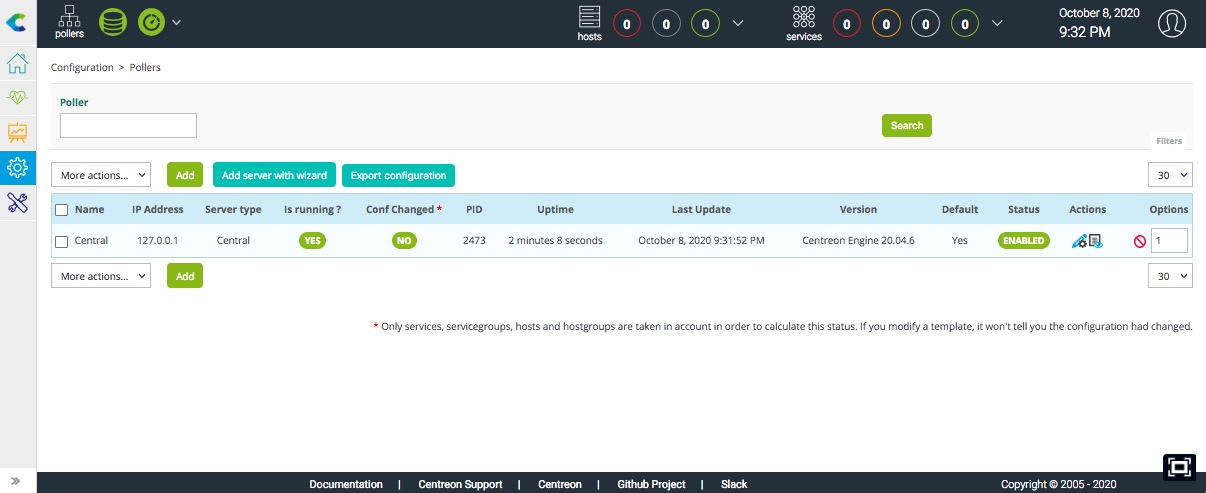Open the Reporting chart sidebar icon
Viewport: 1206px width, 493px height.
(17, 132)
